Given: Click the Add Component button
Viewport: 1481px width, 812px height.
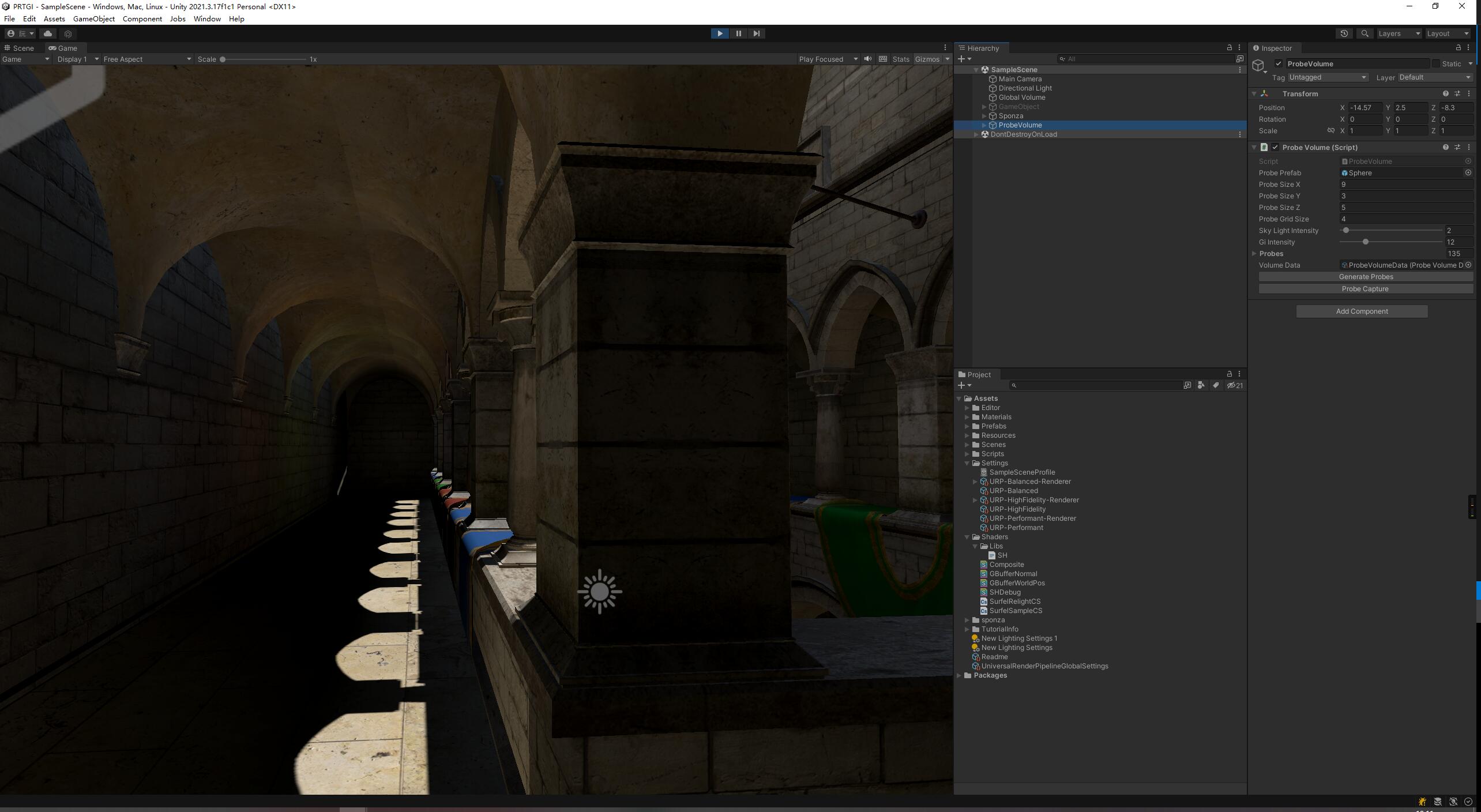Looking at the screenshot, I should click(1362, 311).
